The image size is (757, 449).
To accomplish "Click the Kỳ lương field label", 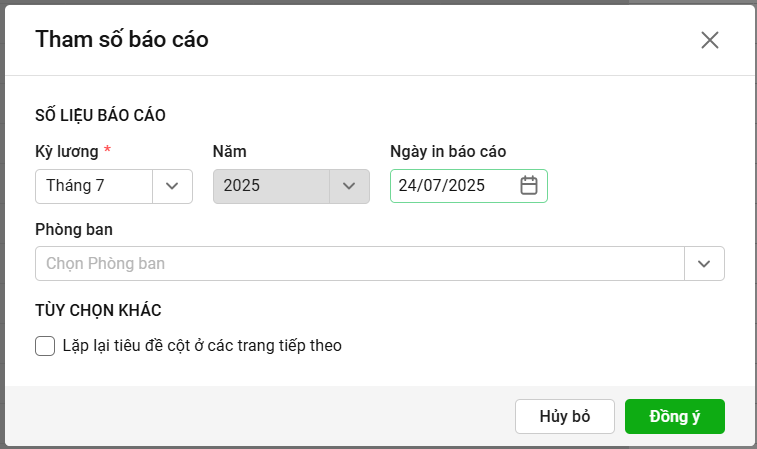I will (66, 152).
